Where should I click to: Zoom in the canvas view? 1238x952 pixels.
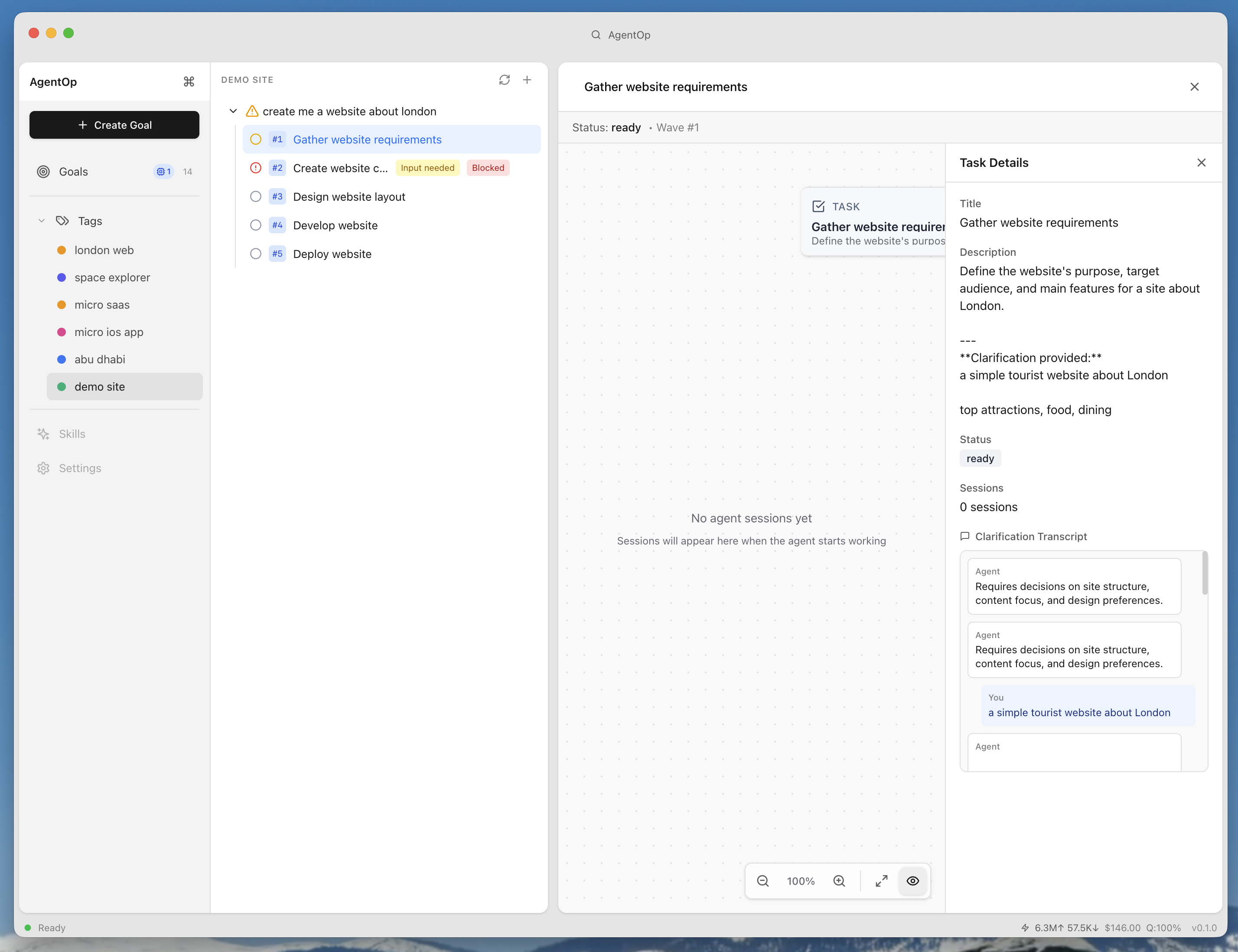pyautogui.click(x=839, y=881)
